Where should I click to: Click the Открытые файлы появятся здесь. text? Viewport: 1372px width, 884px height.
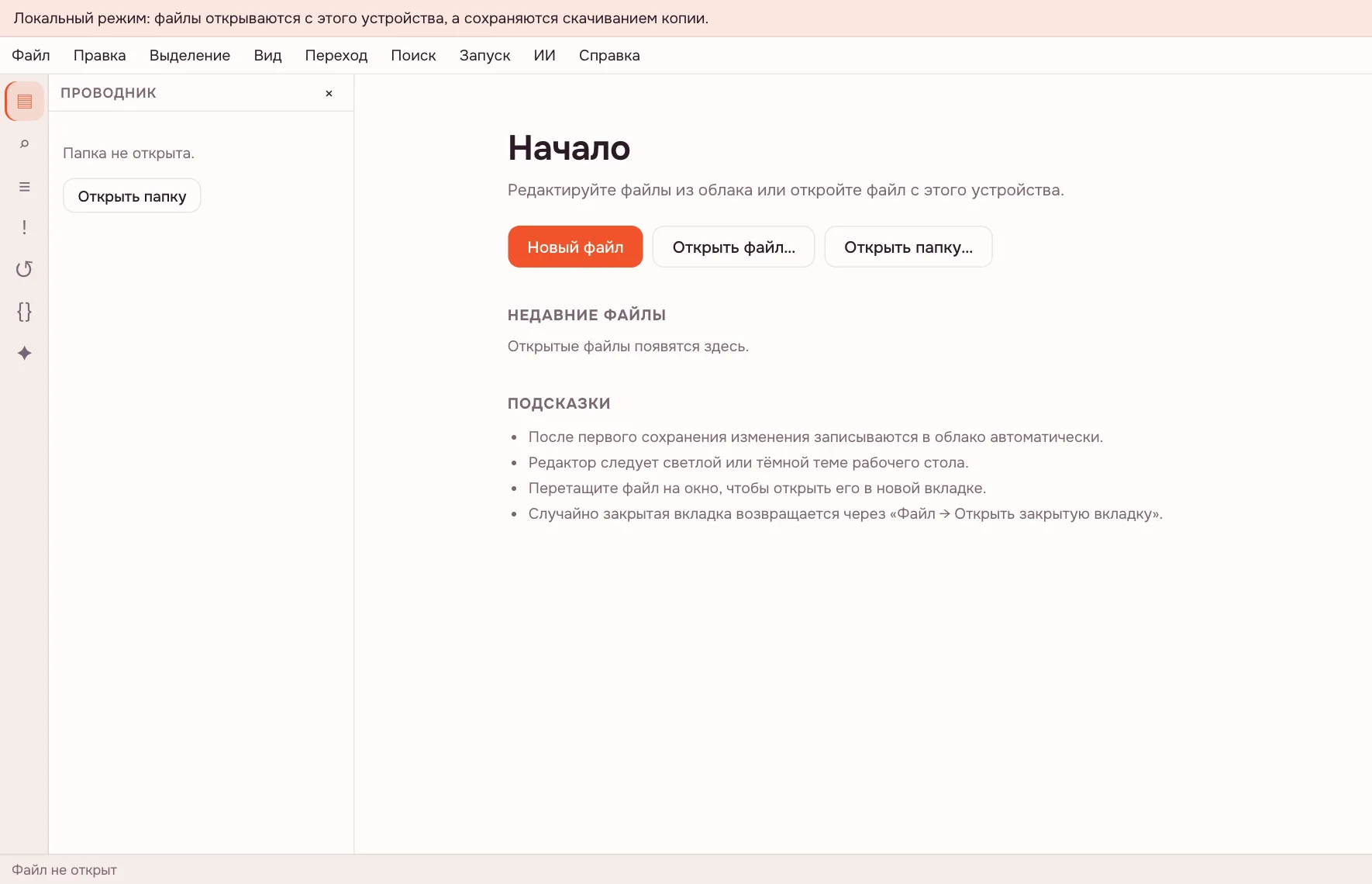[628, 347]
